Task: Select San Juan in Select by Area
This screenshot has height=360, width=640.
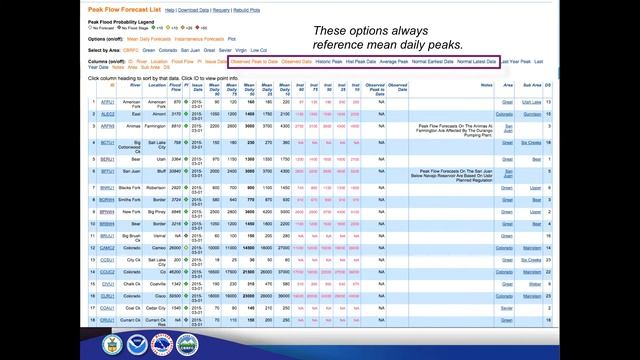Action: (190, 50)
